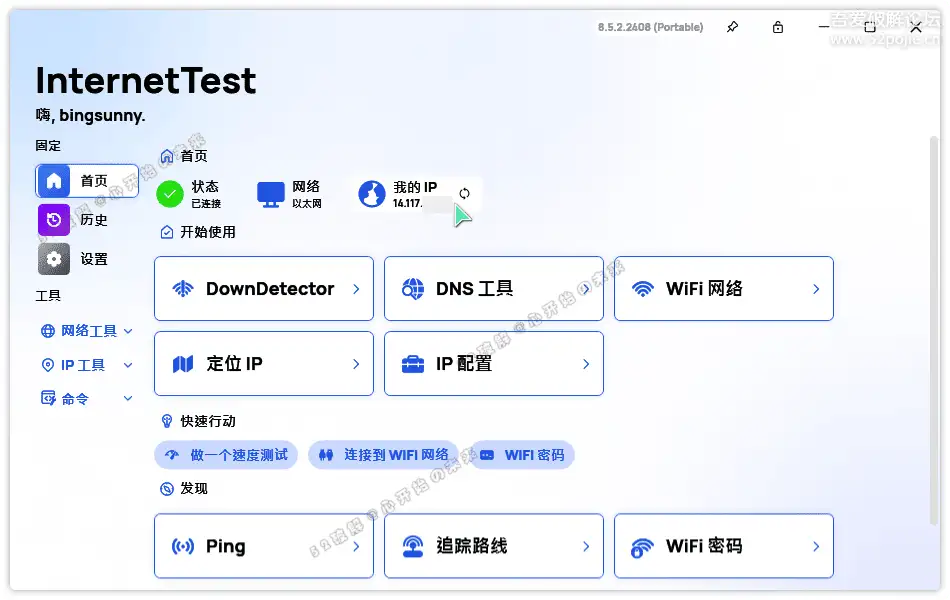Viewport: 950px width, 600px height.
Task: Click the command icon beside 命令
Action: [48, 398]
